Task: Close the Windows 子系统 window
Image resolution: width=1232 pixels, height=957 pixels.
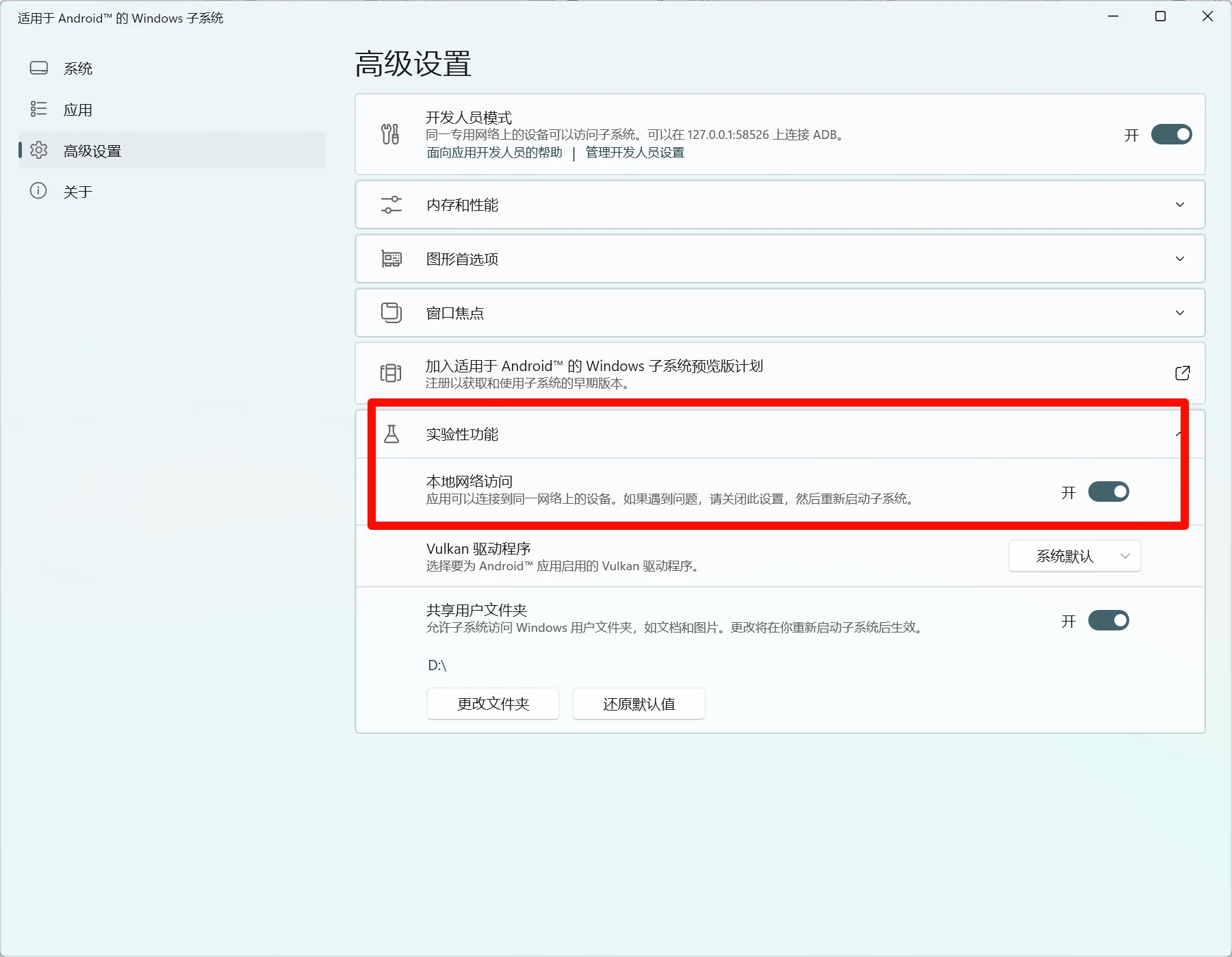Action: (x=1207, y=16)
